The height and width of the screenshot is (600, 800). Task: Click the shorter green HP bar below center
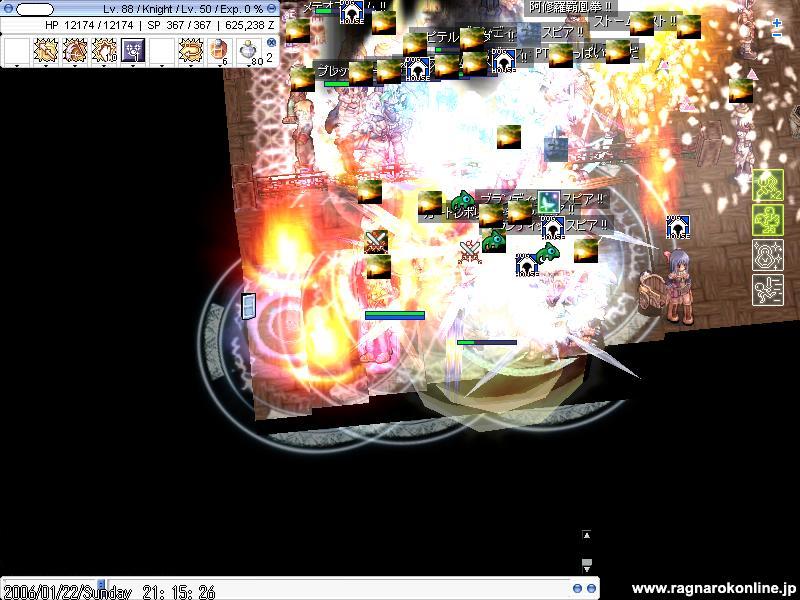(487, 342)
